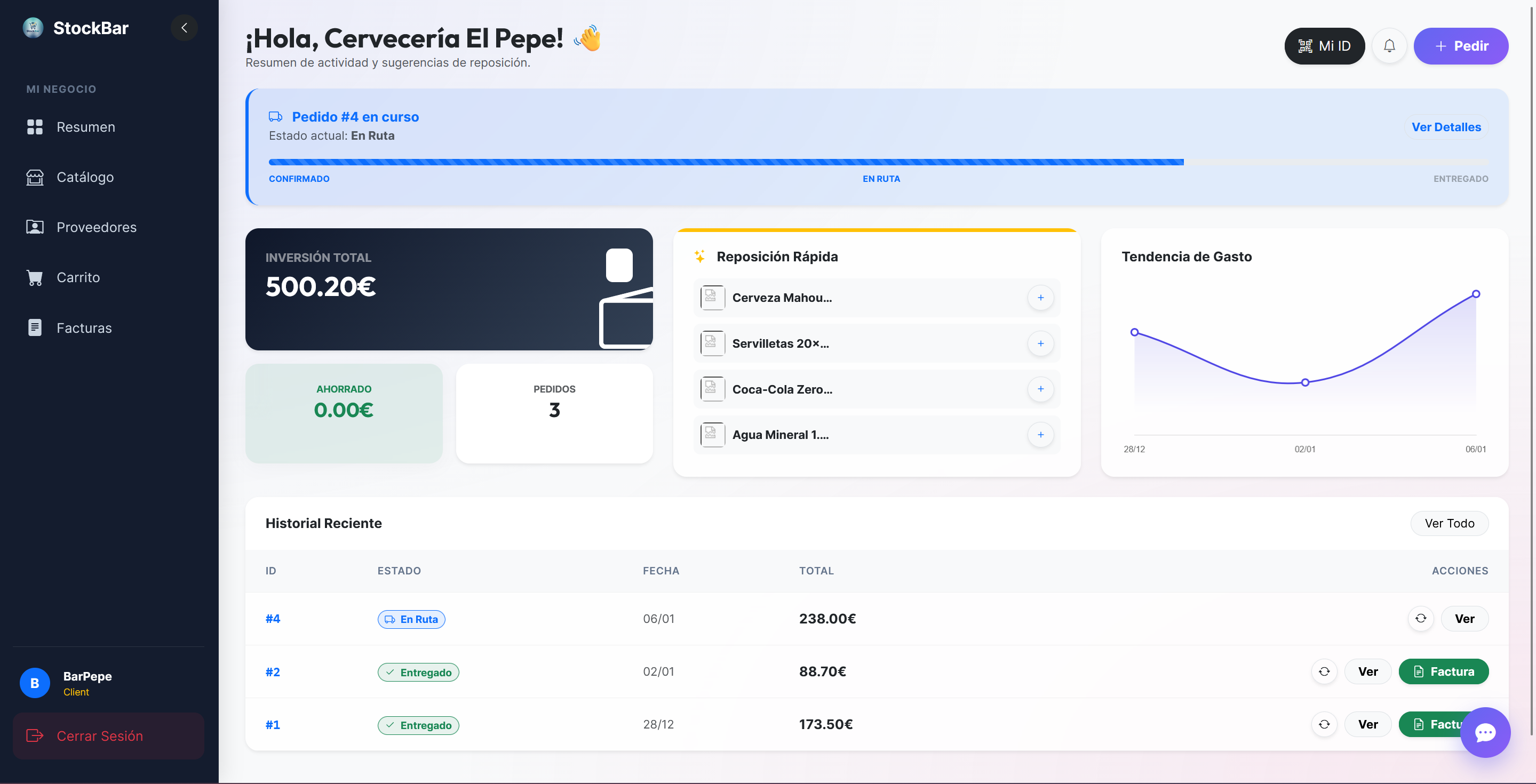
Task: Click the Catálogo storefront icon
Action: pyautogui.click(x=35, y=177)
